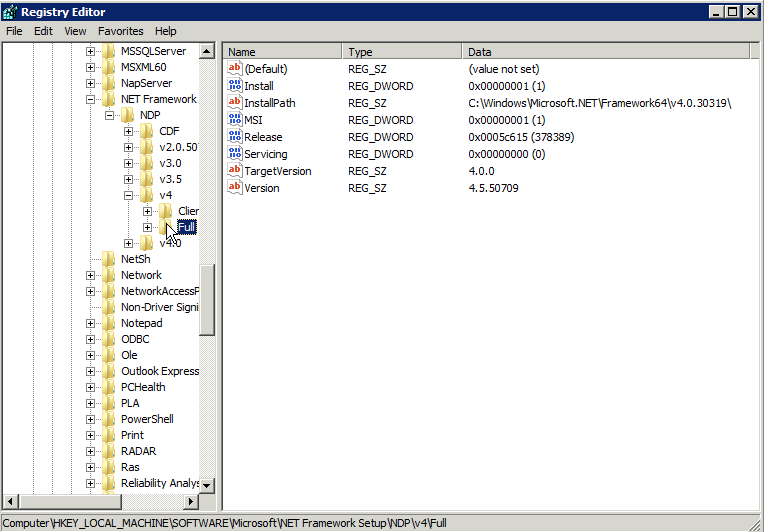The image size is (764, 532).
Task: Expand the MSSQLServer key
Action: (x=90, y=51)
